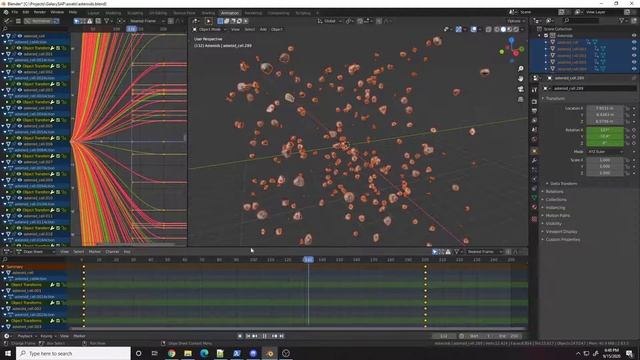This screenshot has height=360, width=640.
Task: Open the Dope Sheet mode dropdown
Action: pyautogui.click(x=36, y=252)
